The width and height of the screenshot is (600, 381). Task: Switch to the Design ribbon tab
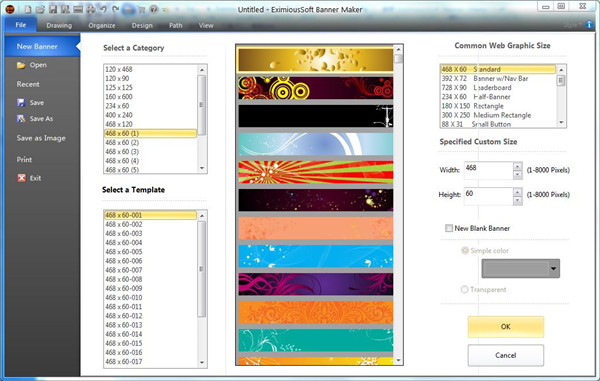tap(142, 25)
